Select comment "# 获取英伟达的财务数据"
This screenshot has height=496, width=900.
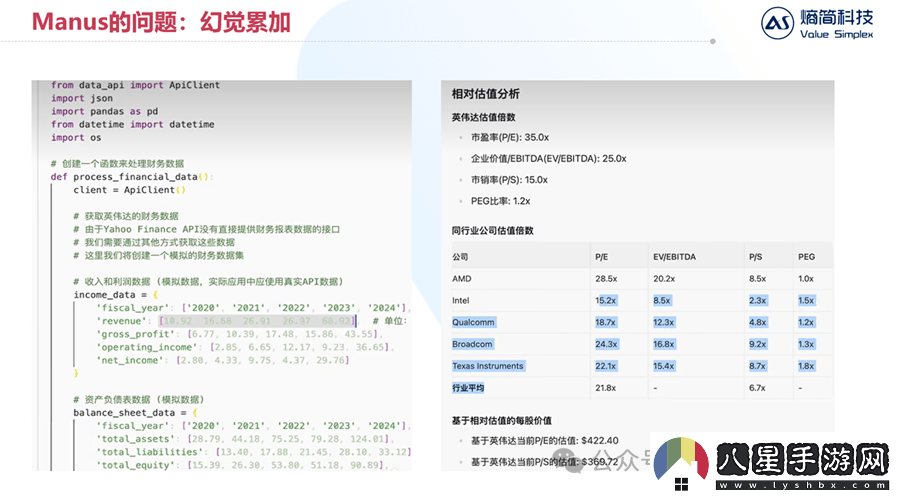[x=126, y=216]
